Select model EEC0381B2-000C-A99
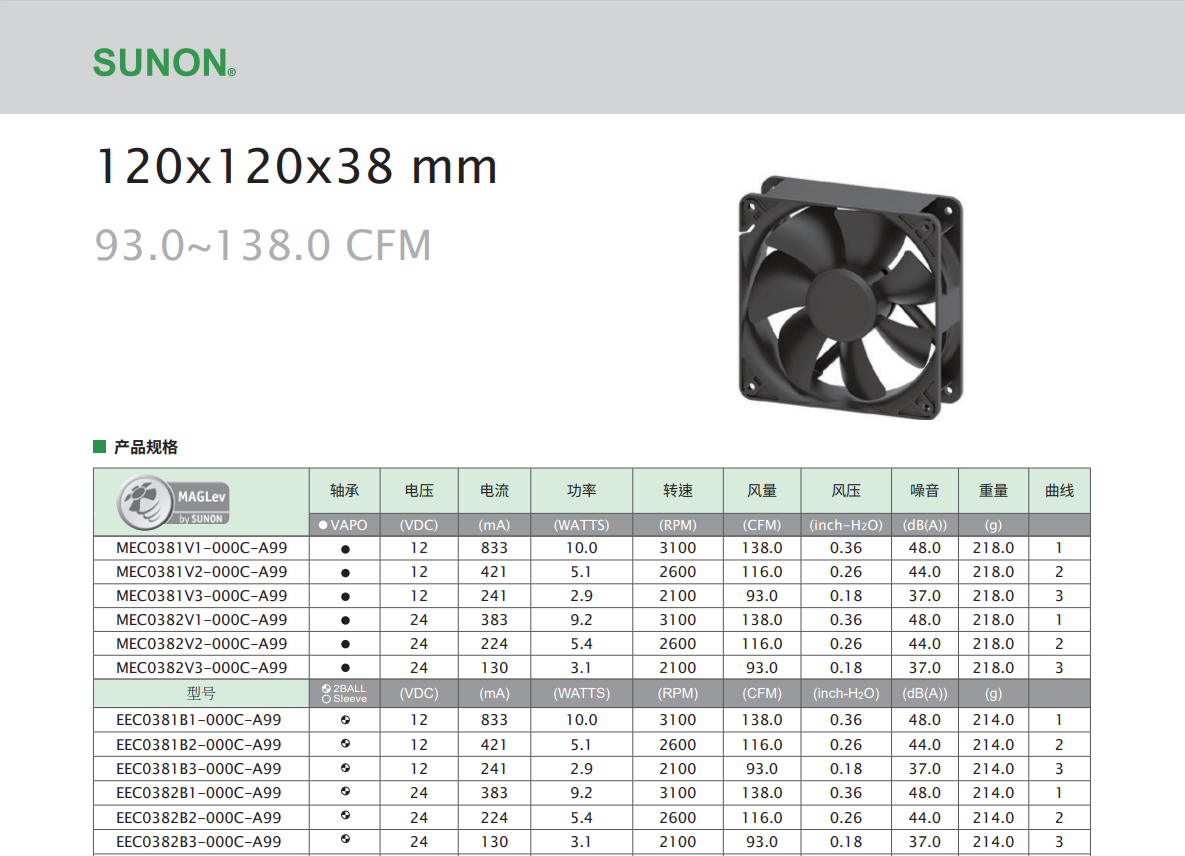The height and width of the screenshot is (856, 1185). [199, 745]
